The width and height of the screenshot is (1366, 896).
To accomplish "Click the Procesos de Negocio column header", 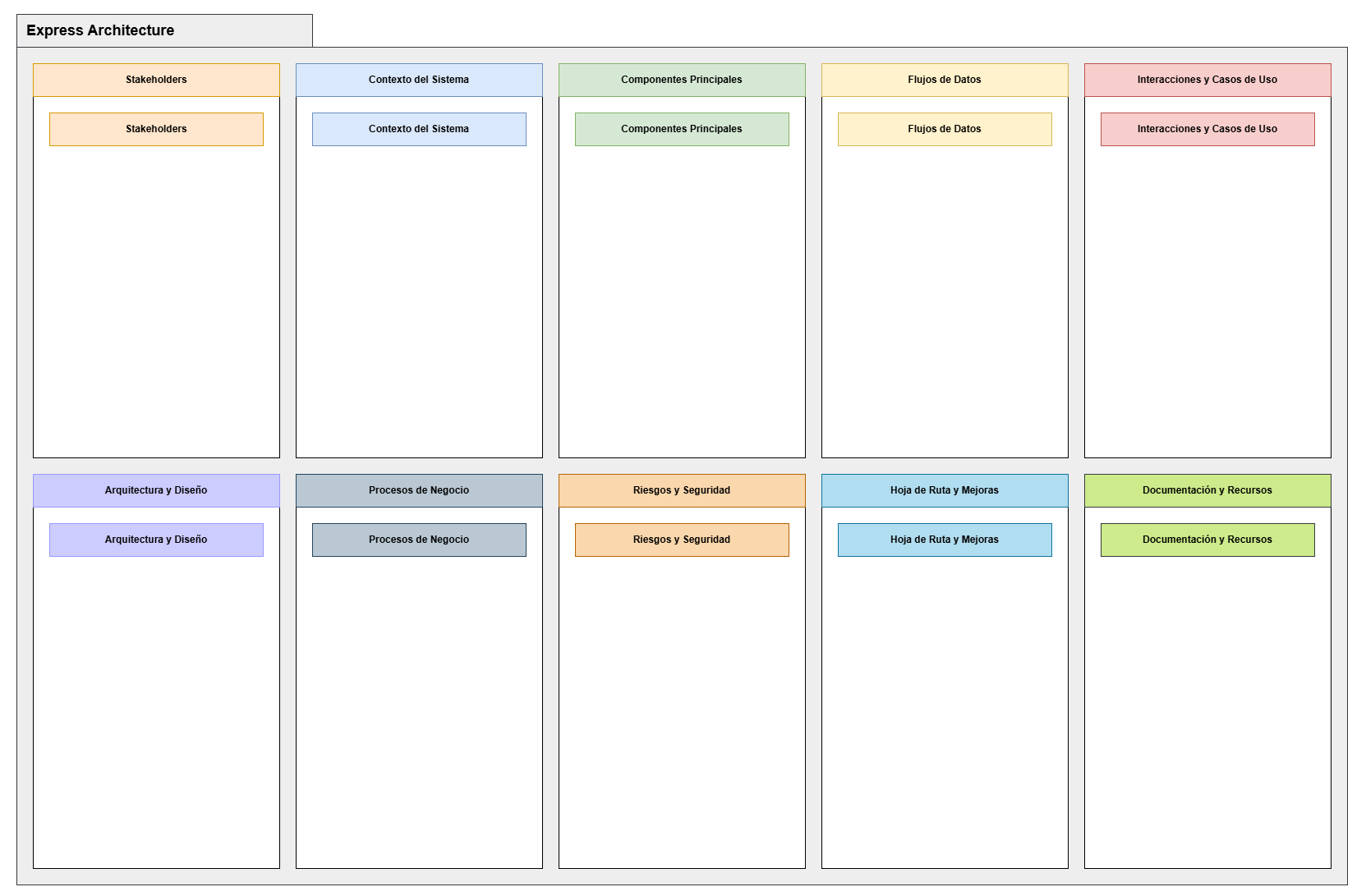I will [x=419, y=490].
